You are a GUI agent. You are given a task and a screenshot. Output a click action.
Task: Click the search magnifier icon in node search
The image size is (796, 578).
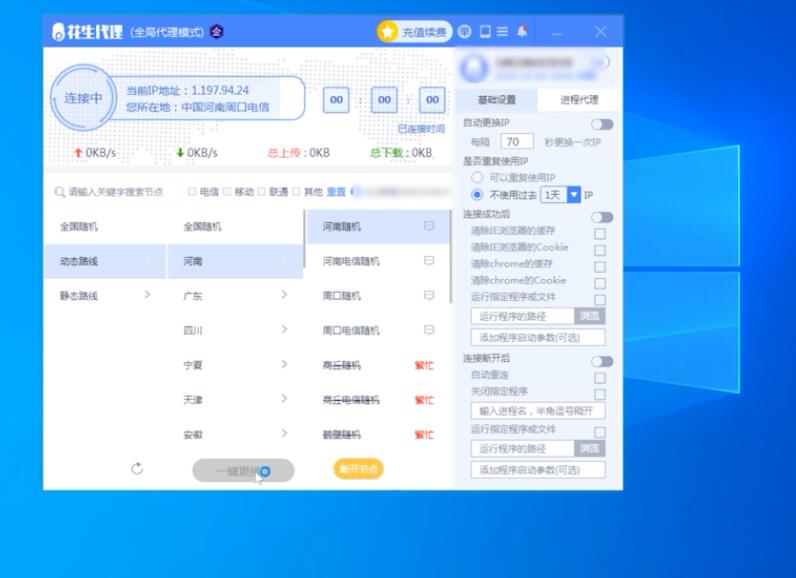click(59, 192)
